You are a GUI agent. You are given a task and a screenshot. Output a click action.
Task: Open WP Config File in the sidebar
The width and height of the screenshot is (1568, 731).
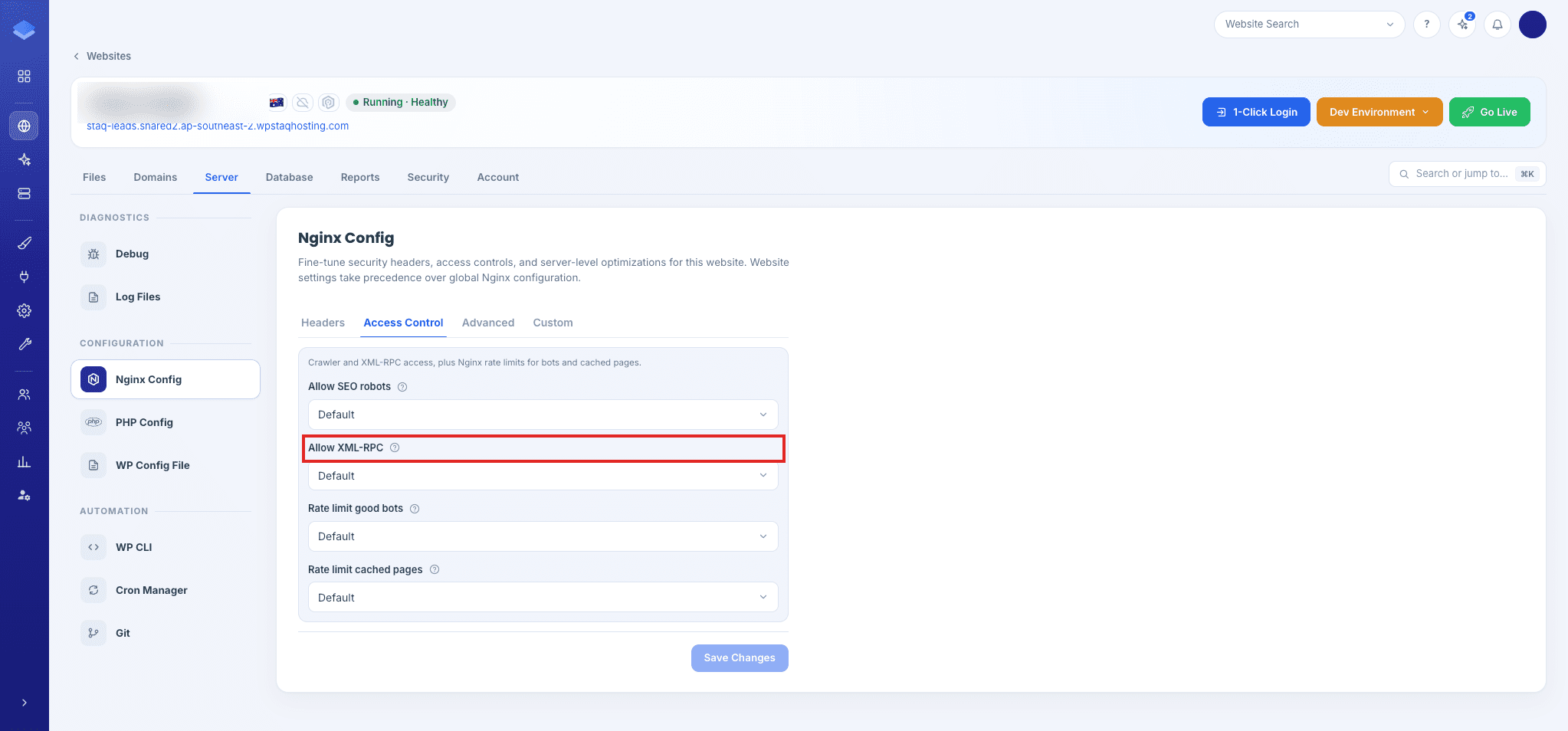pos(165,465)
